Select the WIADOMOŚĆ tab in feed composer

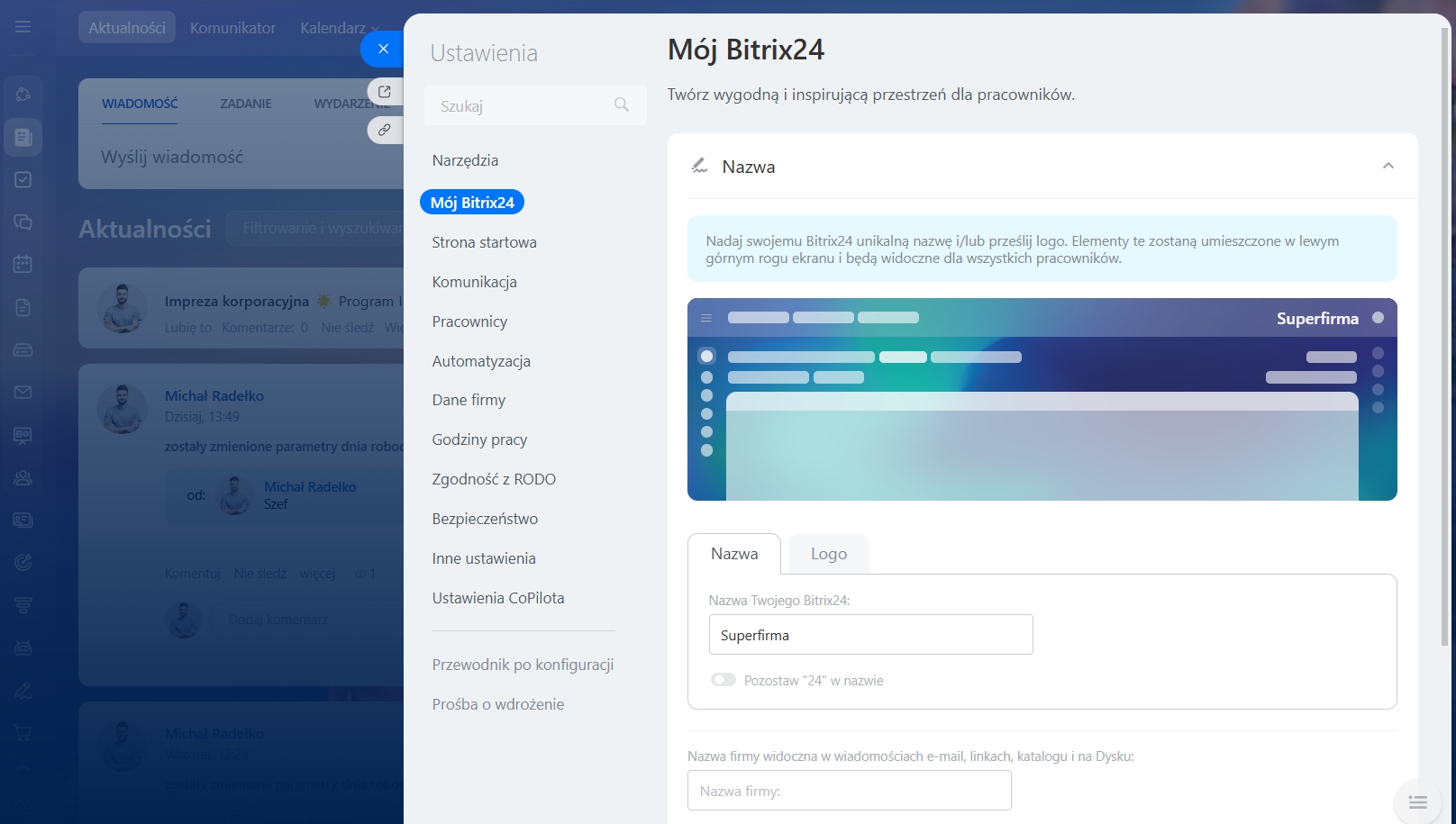(x=140, y=104)
